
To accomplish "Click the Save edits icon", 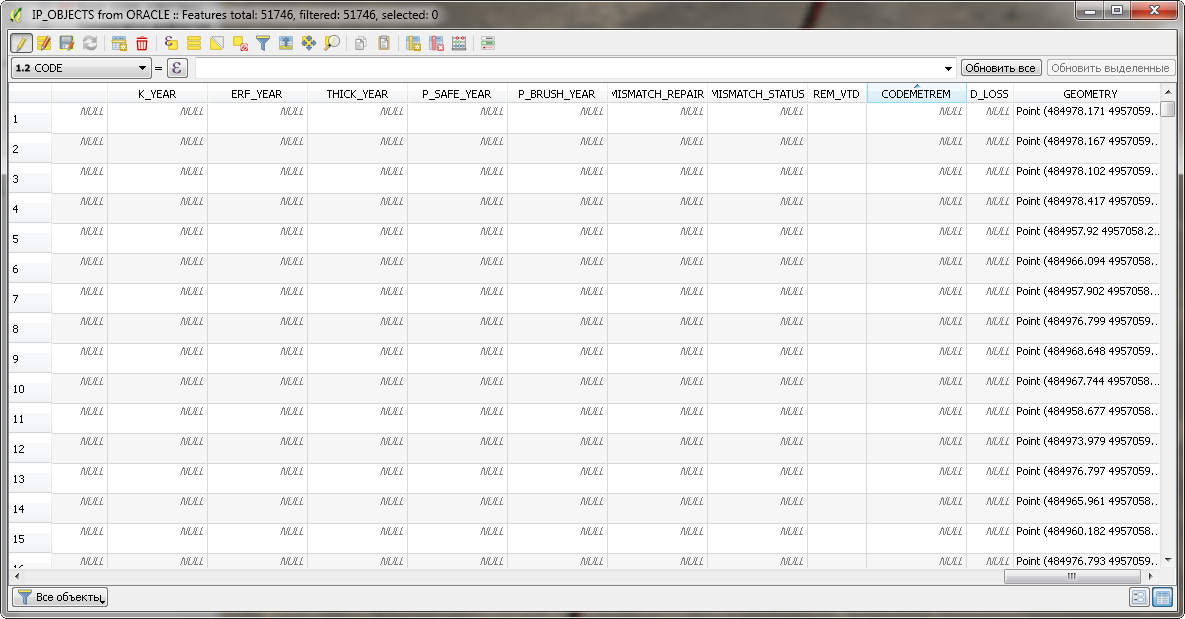I will (x=67, y=43).
